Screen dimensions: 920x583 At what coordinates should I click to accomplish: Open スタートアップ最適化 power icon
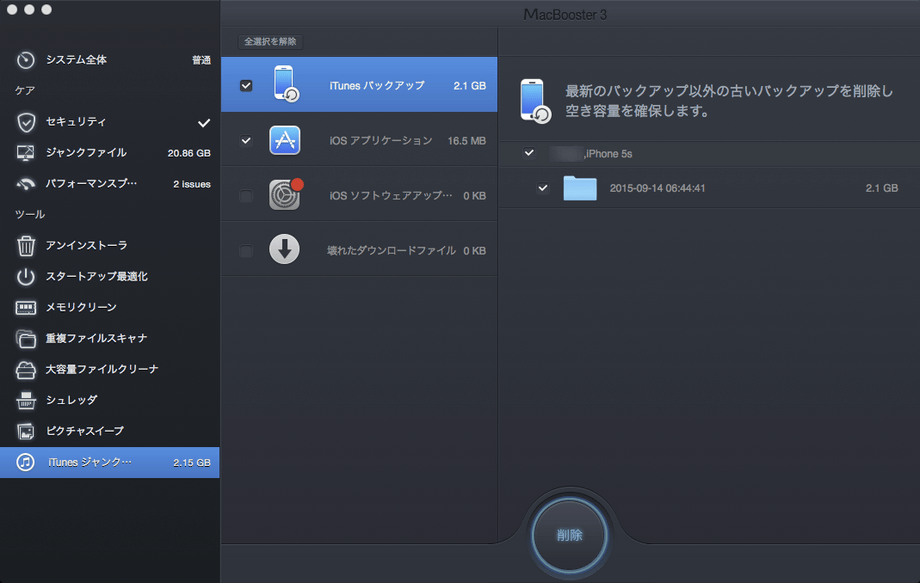(26, 277)
